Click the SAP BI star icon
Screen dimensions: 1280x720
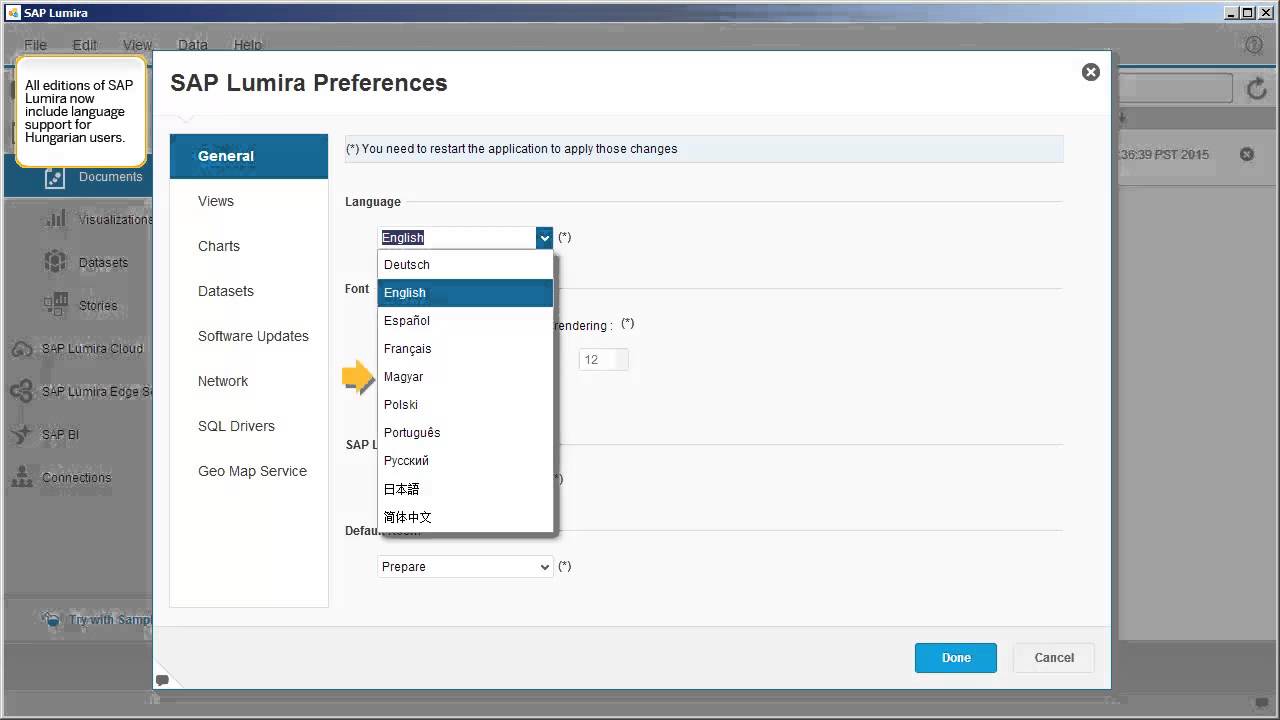pos(22,435)
